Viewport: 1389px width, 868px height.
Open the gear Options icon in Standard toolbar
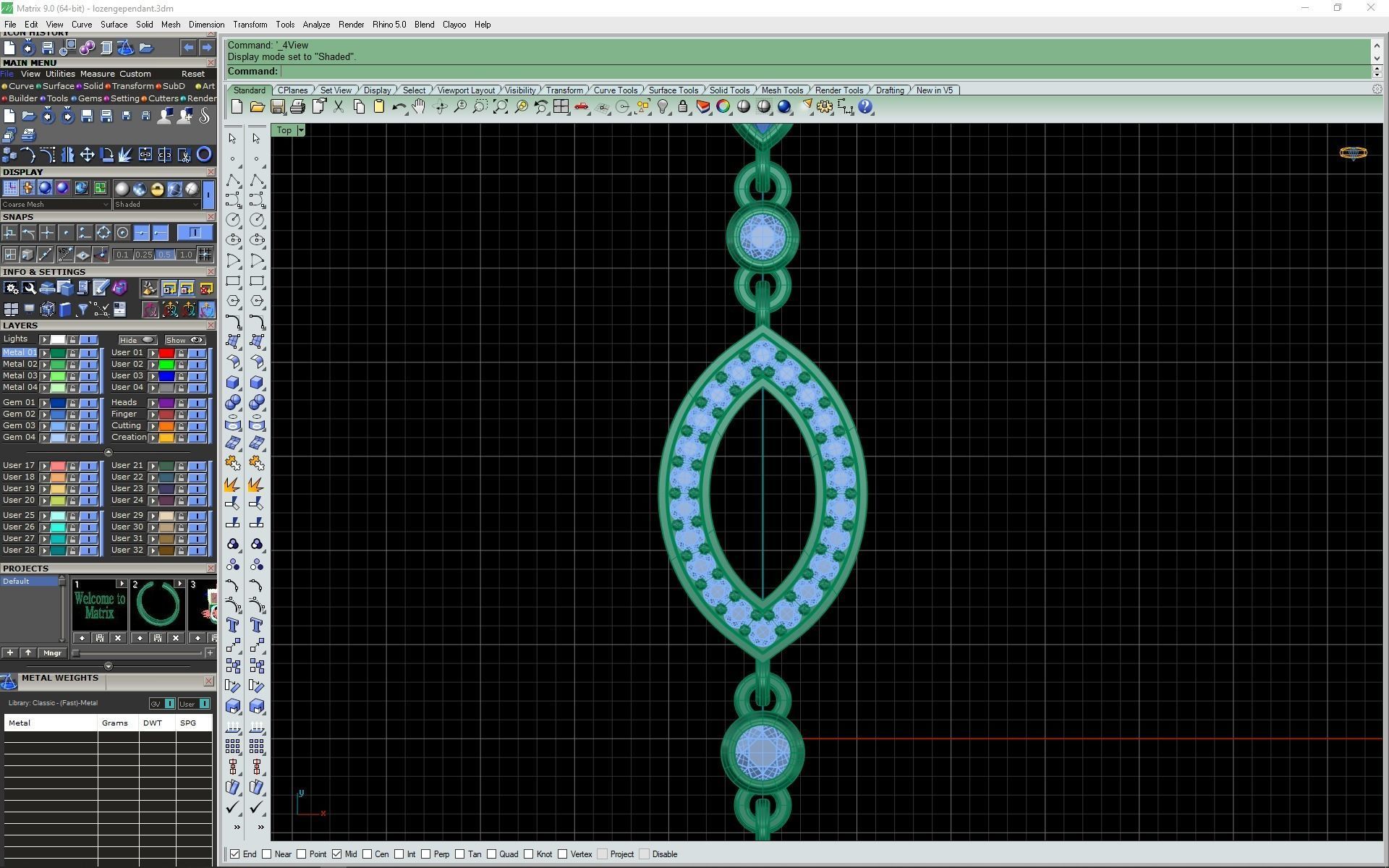tap(825, 107)
